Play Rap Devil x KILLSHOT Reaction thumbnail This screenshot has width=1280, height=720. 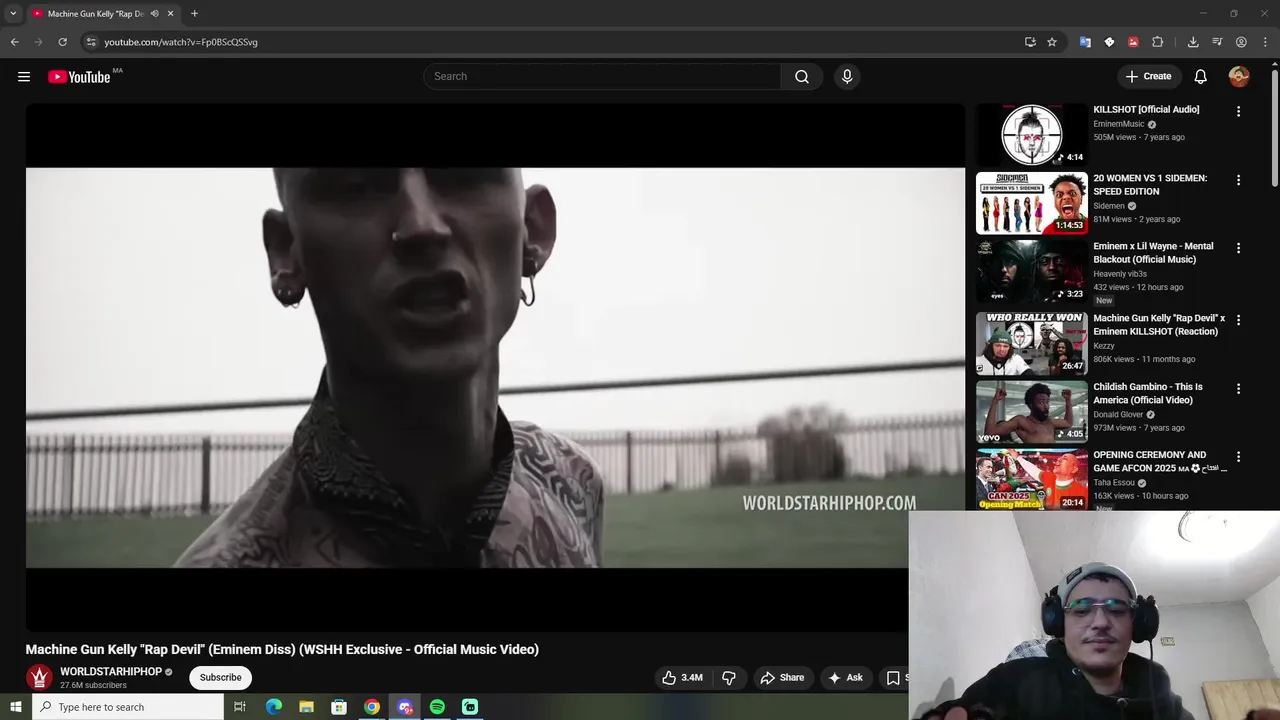point(1032,343)
